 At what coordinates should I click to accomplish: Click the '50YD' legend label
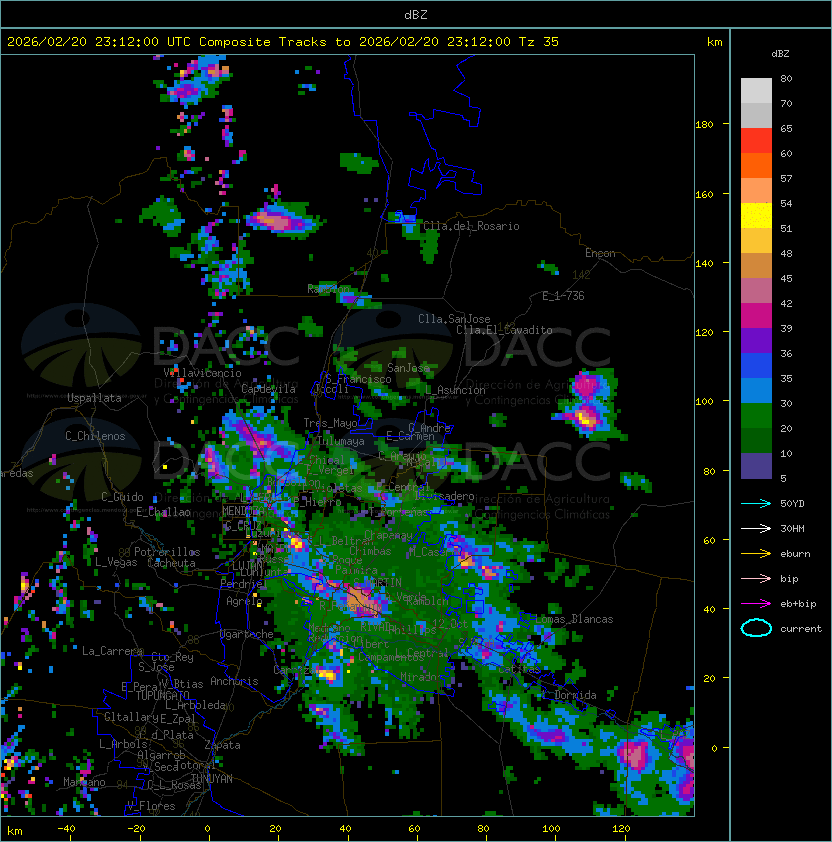click(792, 504)
